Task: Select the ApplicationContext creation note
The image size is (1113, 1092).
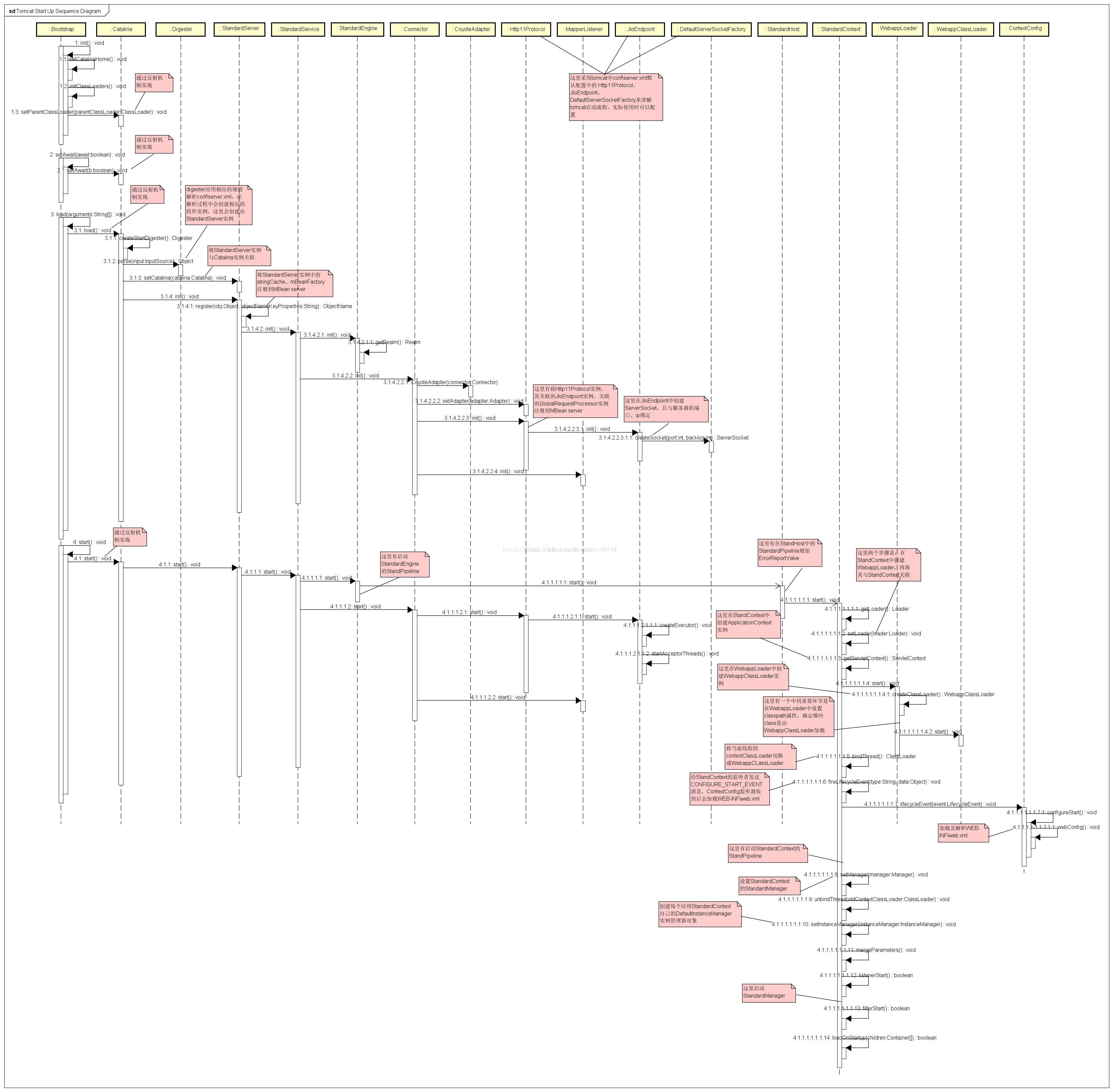Action: click(748, 624)
